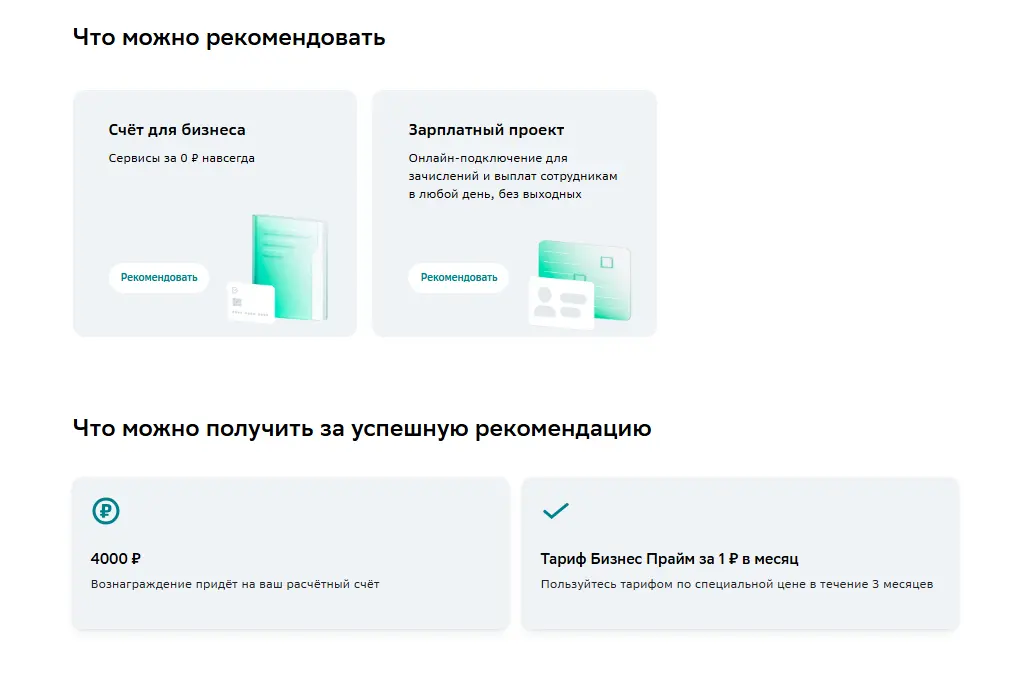Click the Онлайн-подключение для зачислений description text
This screenshot has height=684, width=1020.
point(513,176)
